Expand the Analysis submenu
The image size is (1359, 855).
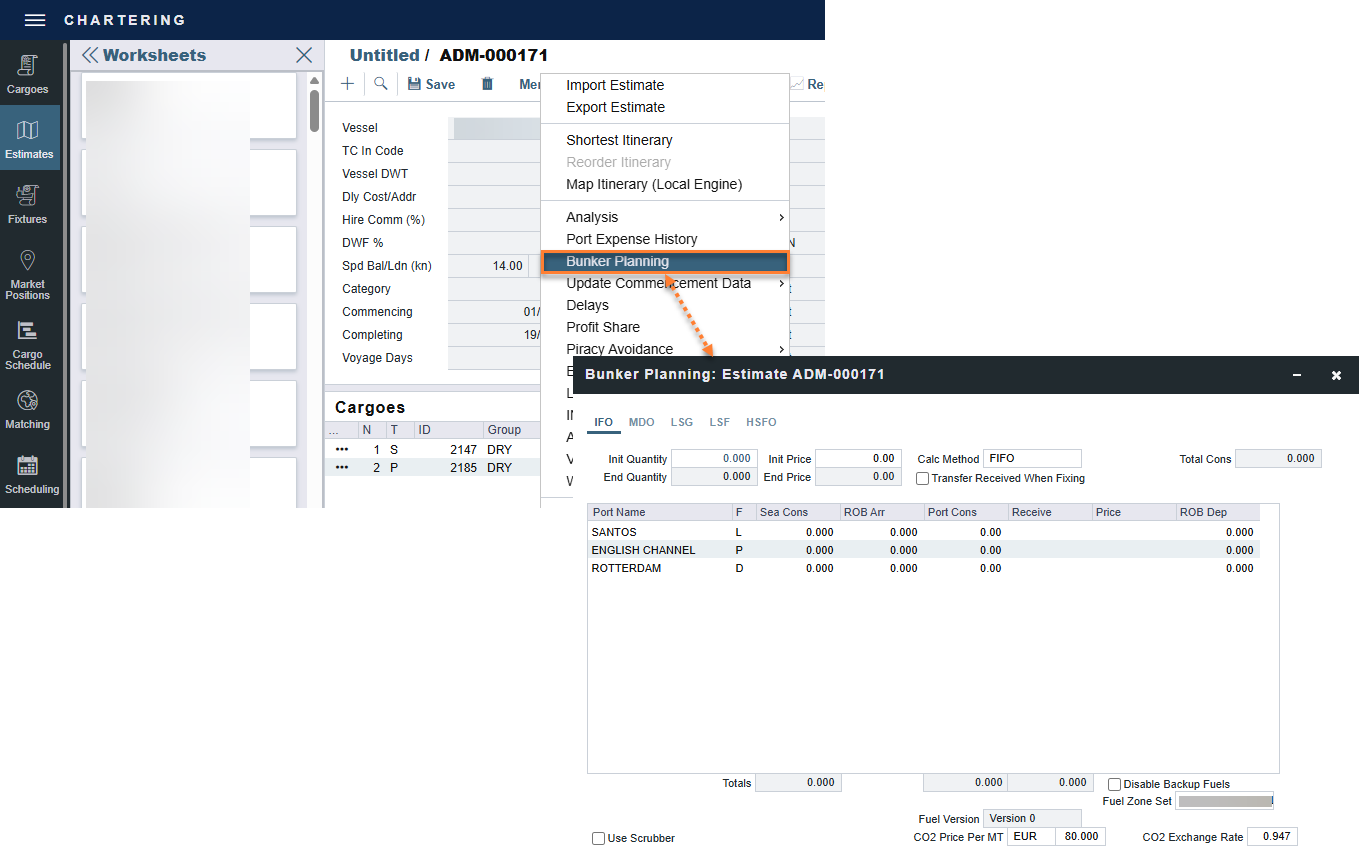click(x=664, y=217)
